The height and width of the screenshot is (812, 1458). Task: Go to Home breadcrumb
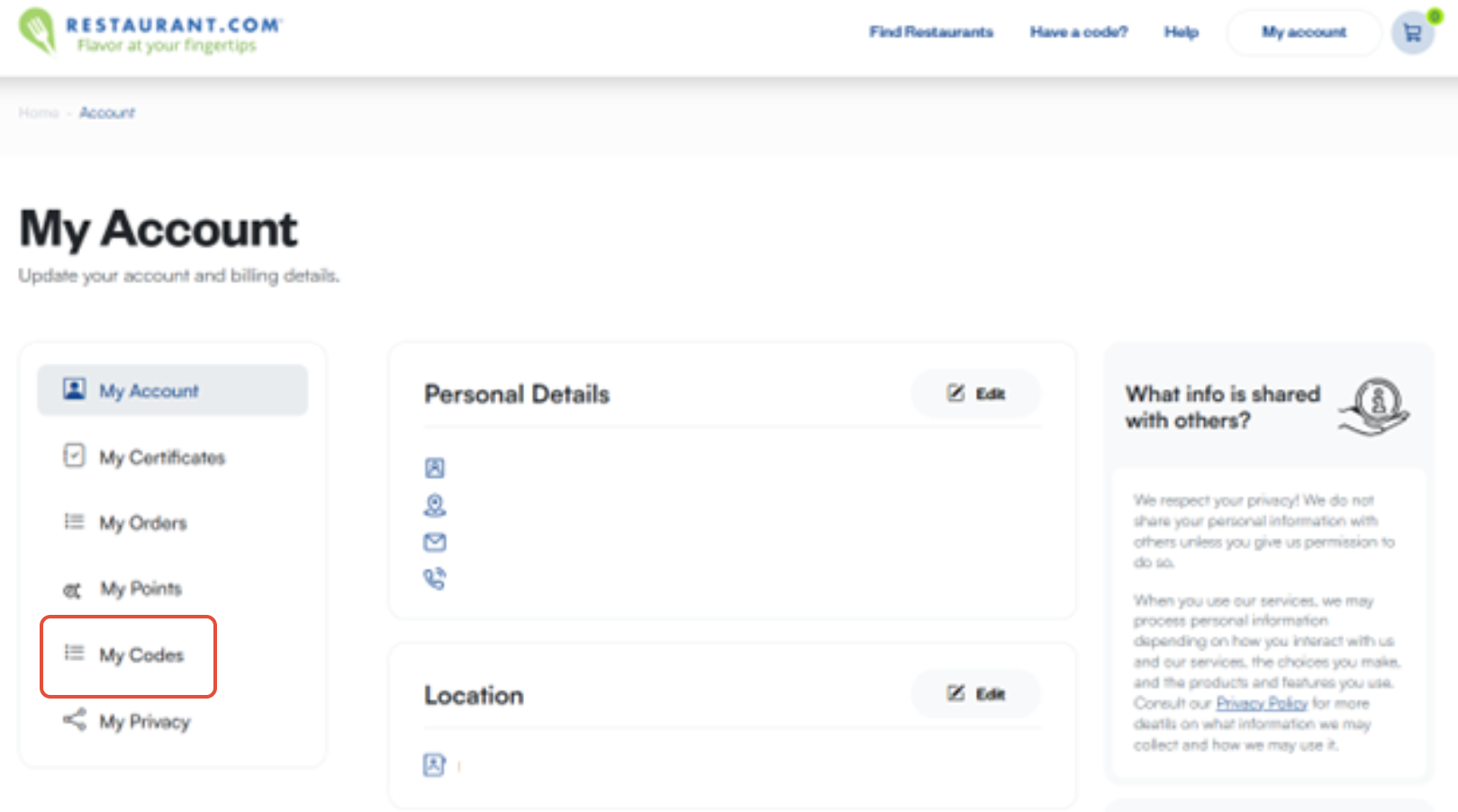pos(39,113)
